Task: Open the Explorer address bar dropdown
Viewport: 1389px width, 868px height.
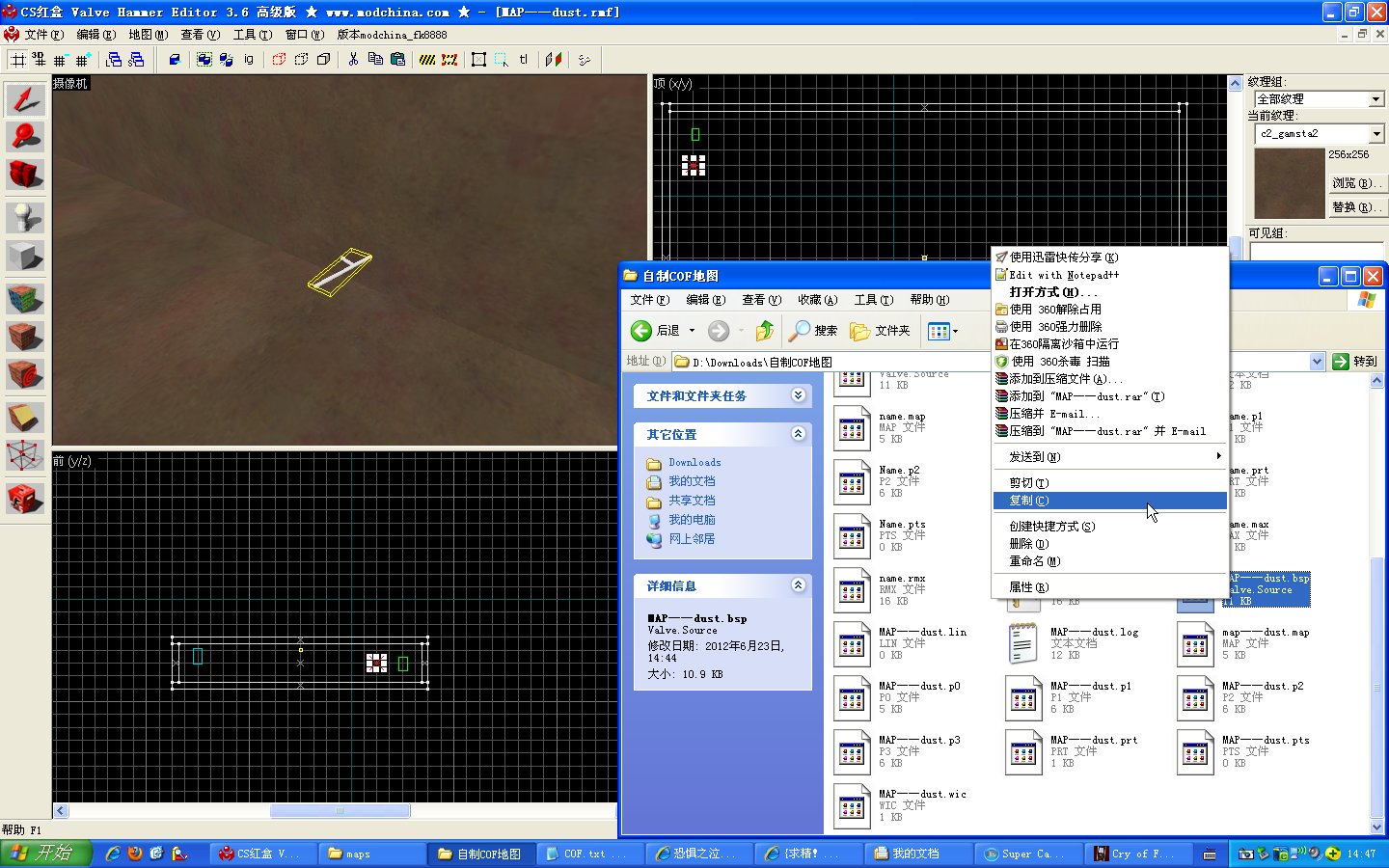Action: coord(1318,362)
